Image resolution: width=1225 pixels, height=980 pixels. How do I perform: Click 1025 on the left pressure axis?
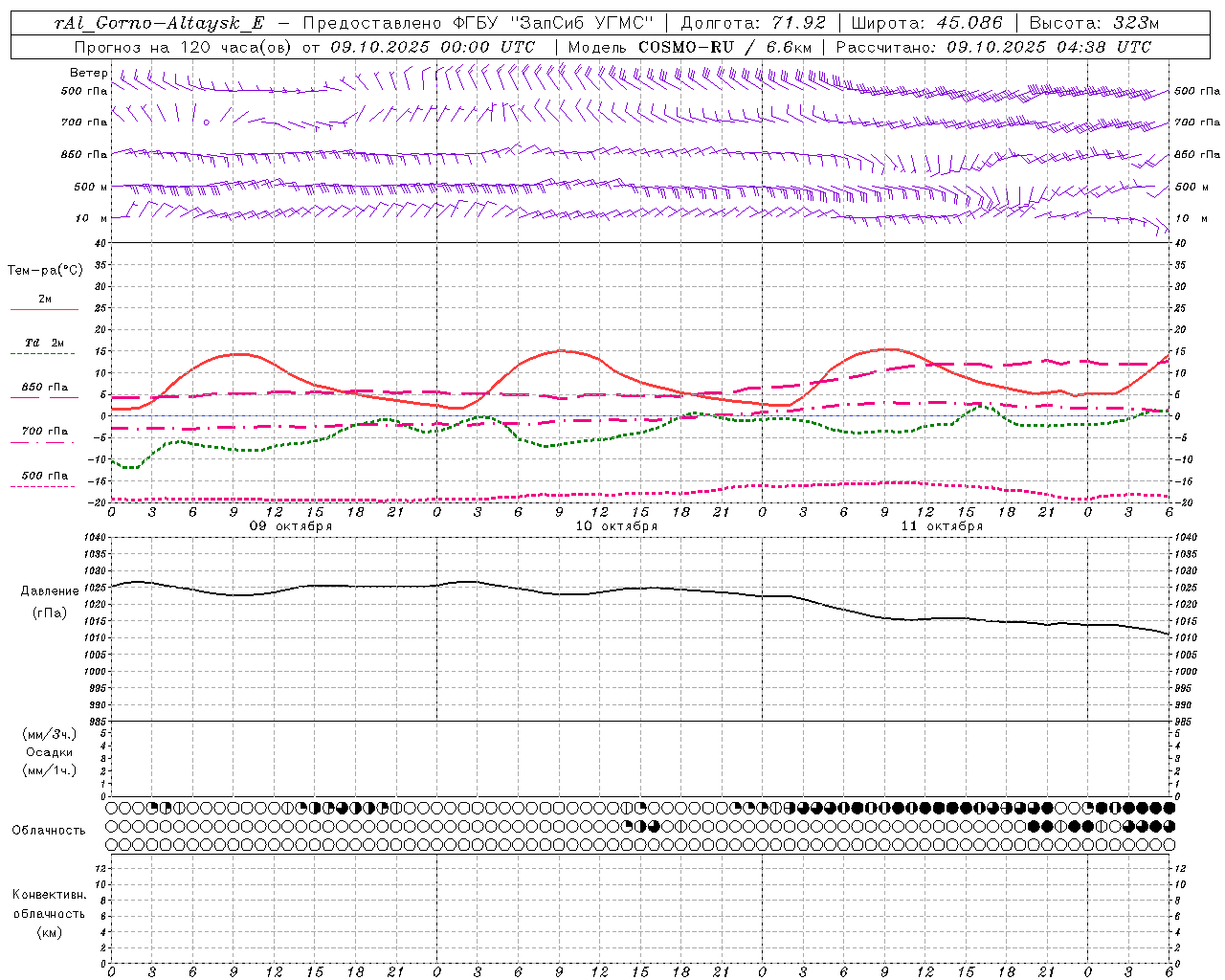click(94, 588)
